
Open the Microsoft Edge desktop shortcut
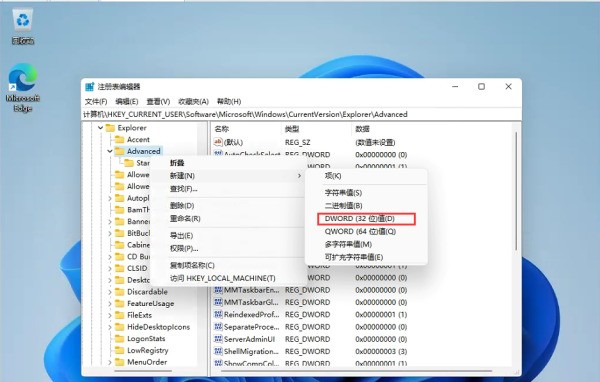(23, 88)
